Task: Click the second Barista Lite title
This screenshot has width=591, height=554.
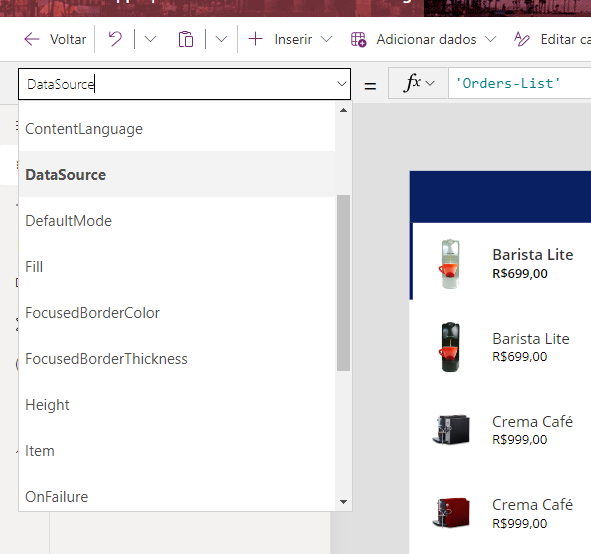Action: point(531,339)
